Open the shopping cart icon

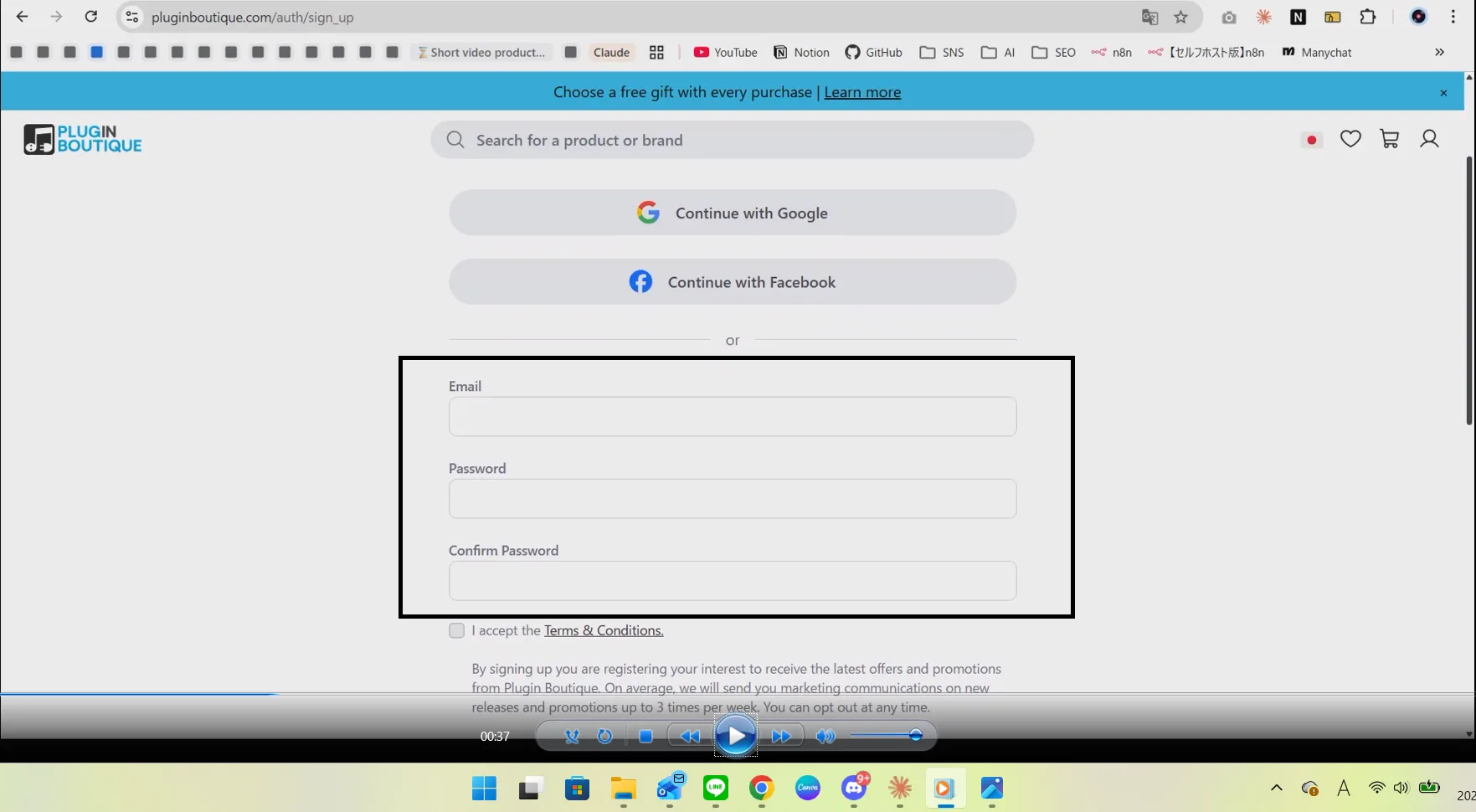click(x=1390, y=138)
